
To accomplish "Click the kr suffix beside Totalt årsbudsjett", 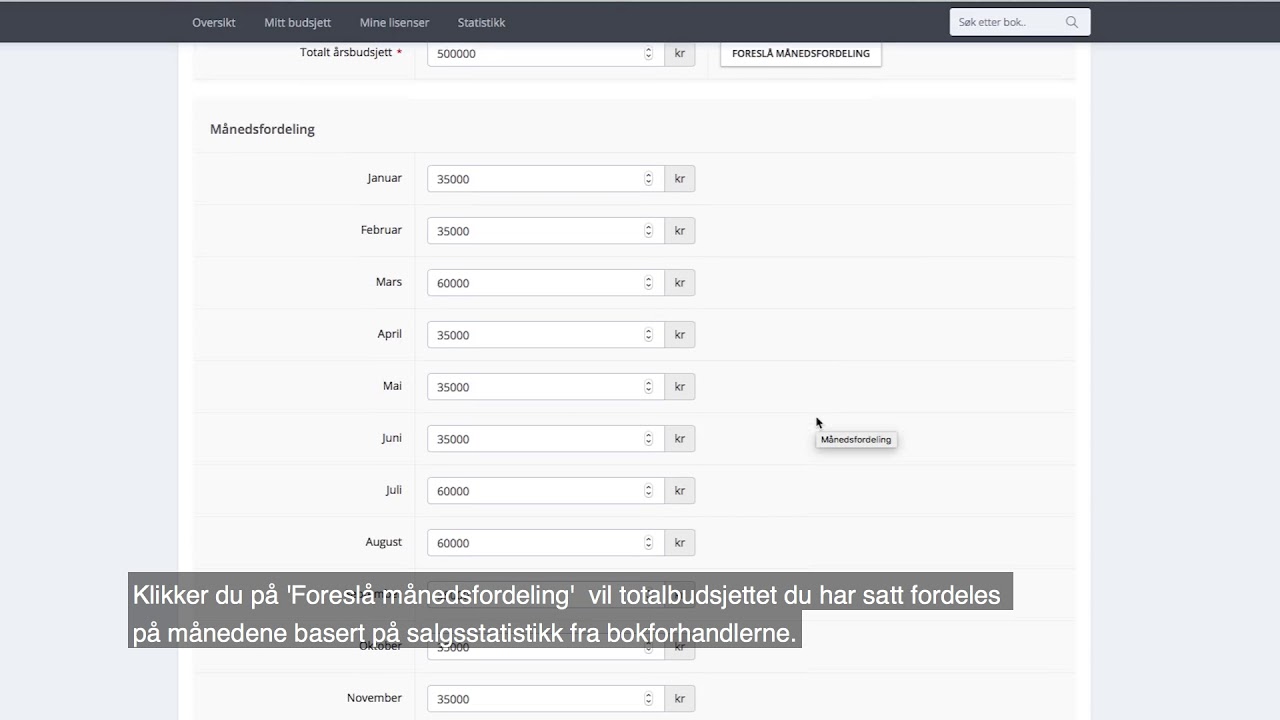I will [680, 53].
